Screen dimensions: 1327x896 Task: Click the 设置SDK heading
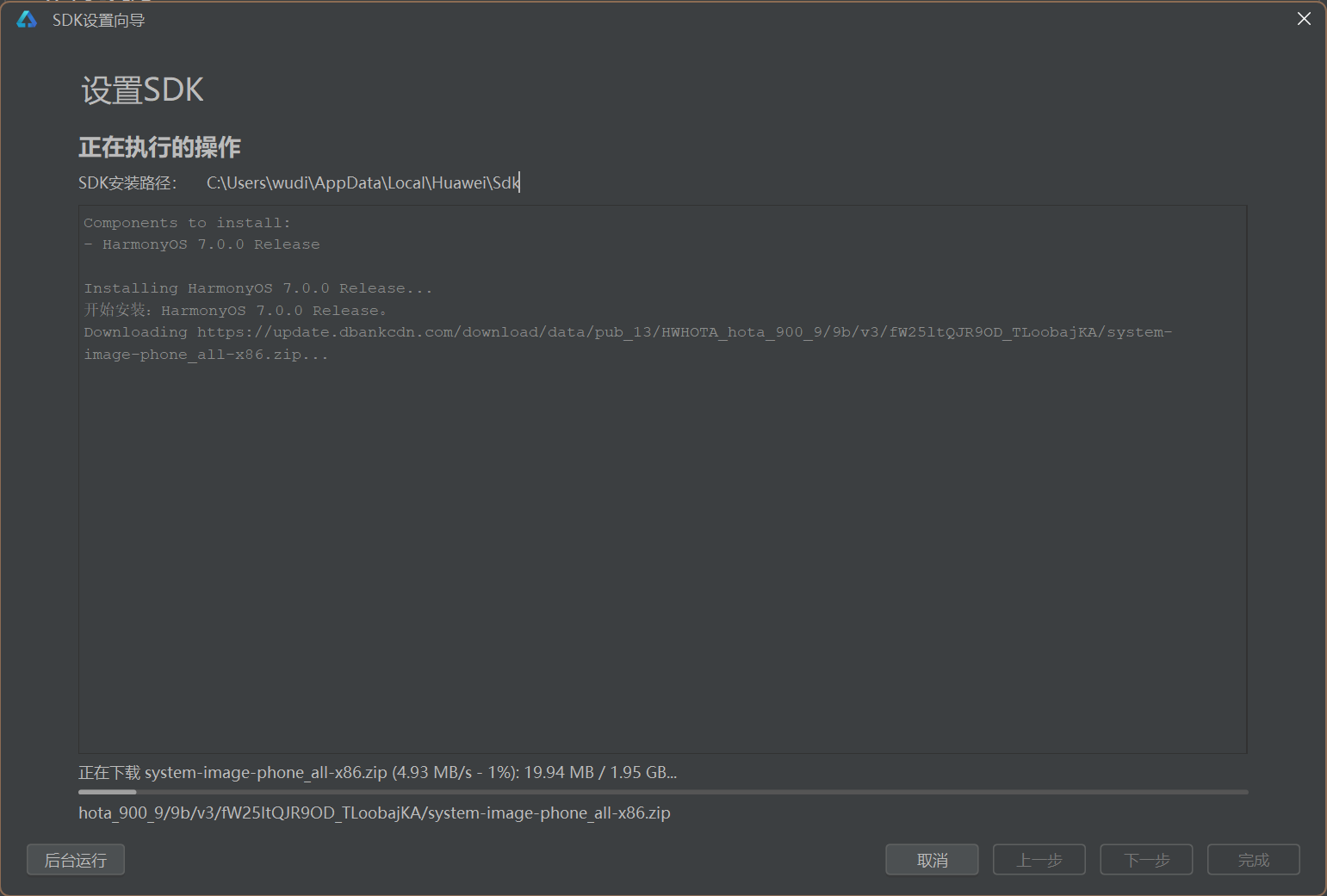143,90
